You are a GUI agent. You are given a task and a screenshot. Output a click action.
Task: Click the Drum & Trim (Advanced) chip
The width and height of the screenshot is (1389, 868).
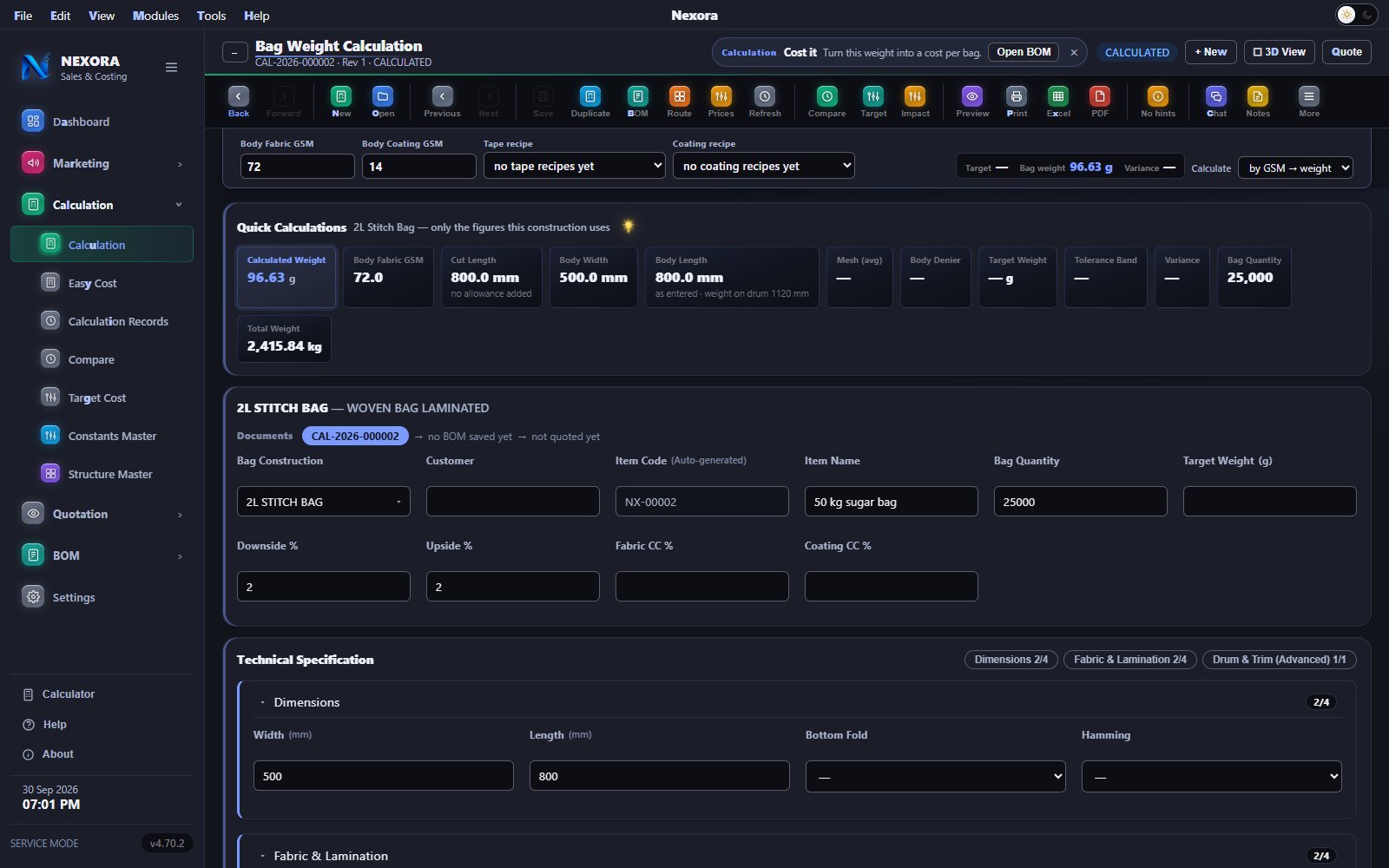1279,660
